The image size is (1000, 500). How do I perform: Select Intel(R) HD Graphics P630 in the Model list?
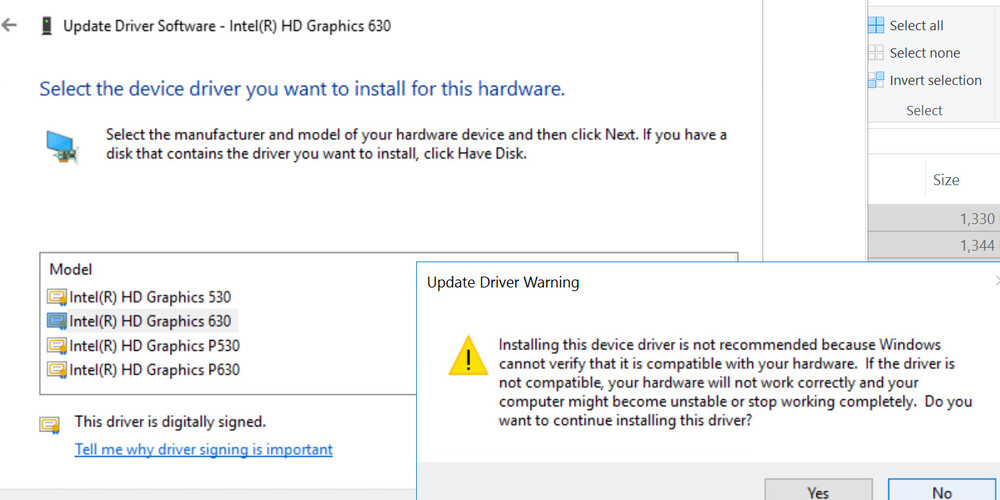154,370
